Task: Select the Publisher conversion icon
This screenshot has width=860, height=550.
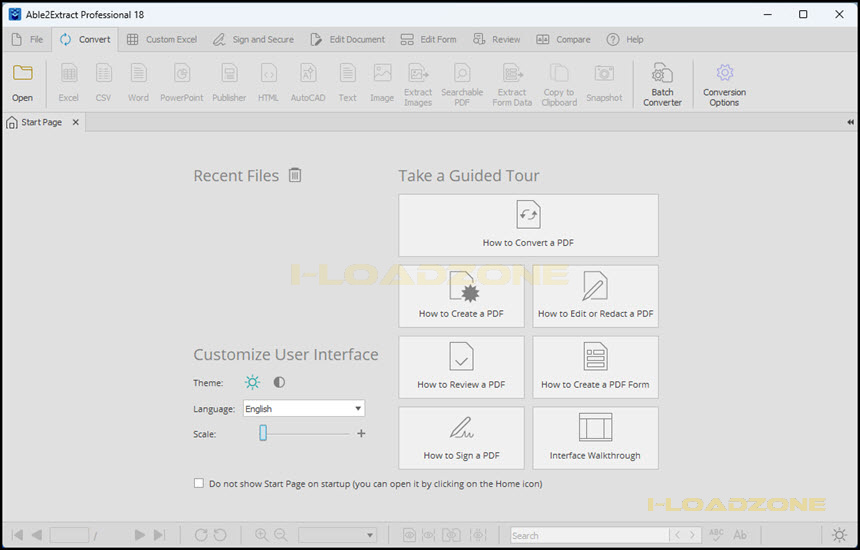Action: [229, 73]
